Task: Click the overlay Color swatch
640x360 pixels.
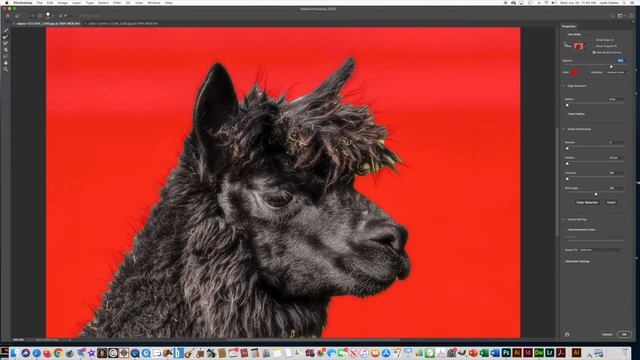Action: (x=575, y=72)
